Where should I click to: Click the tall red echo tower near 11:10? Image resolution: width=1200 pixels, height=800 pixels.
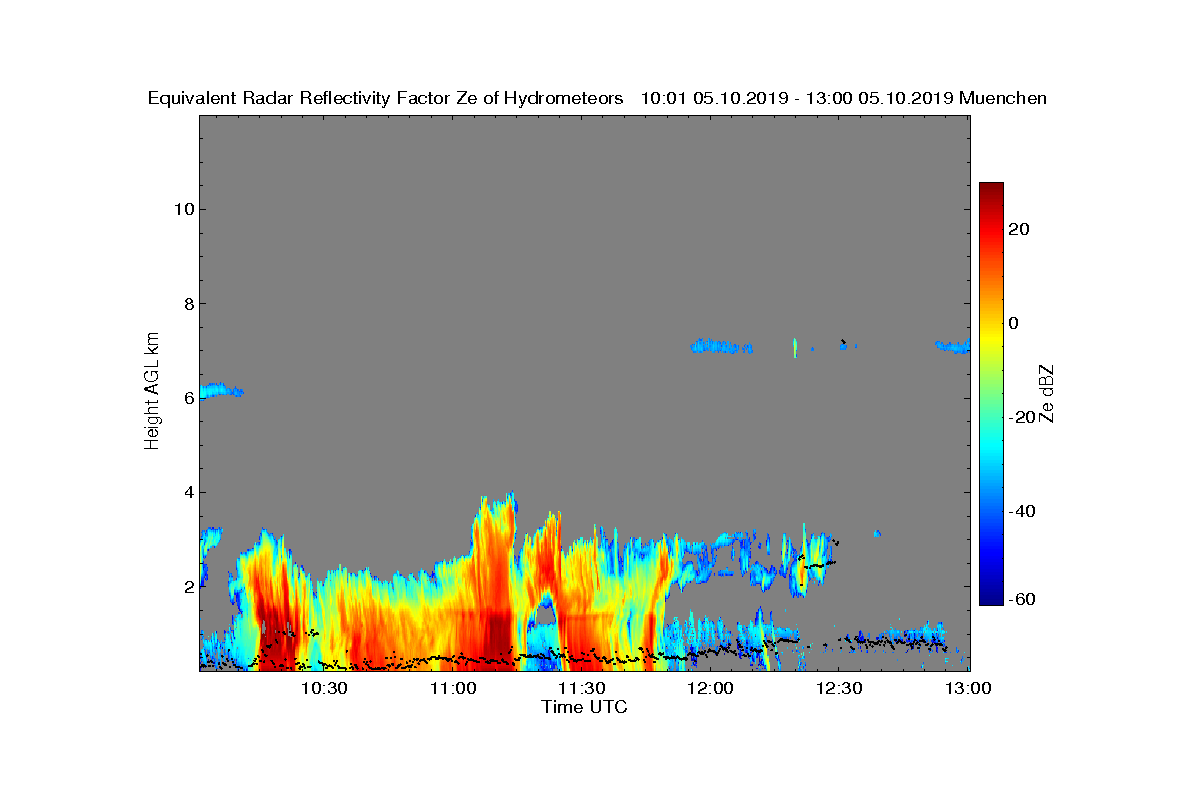click(495, 580)
